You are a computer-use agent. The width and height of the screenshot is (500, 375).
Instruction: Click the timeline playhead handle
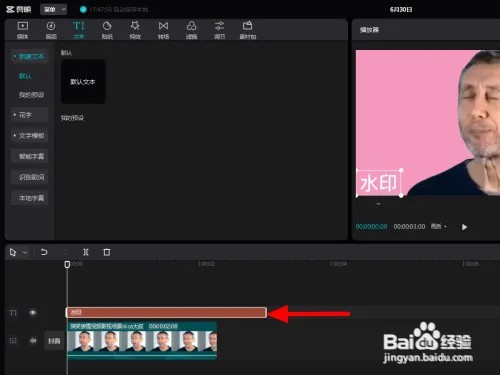(67, 264)
